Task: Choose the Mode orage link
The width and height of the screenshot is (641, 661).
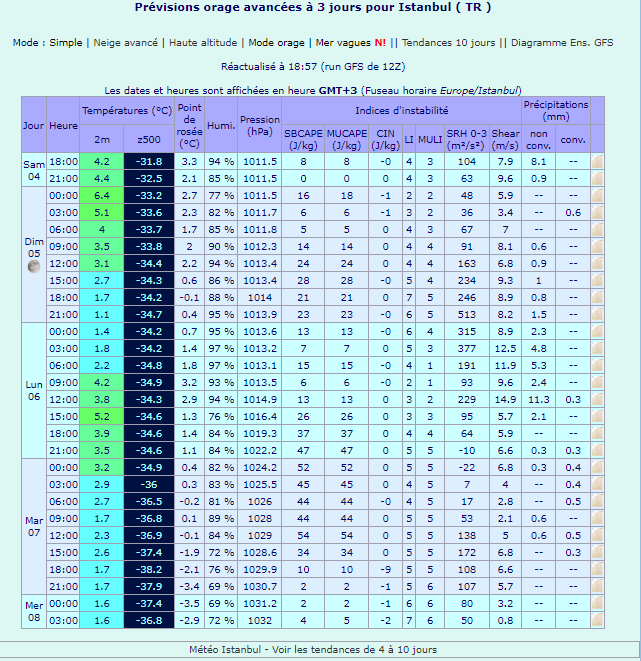Action: click(x=276, y=43)
